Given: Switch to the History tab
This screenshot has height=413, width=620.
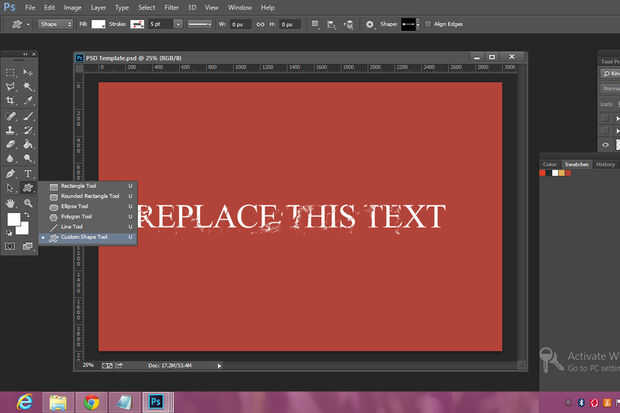Looking at the screenshot, I should [x=605, y=164].
